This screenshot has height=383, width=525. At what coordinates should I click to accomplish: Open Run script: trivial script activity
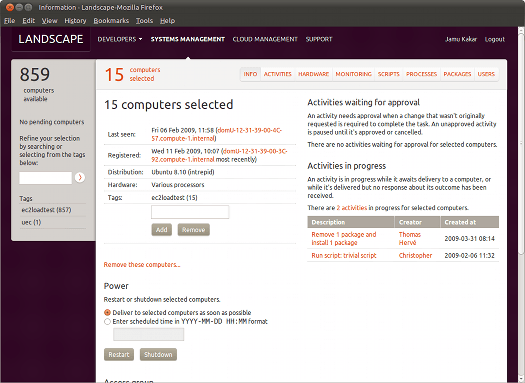[x=344, y=255]
